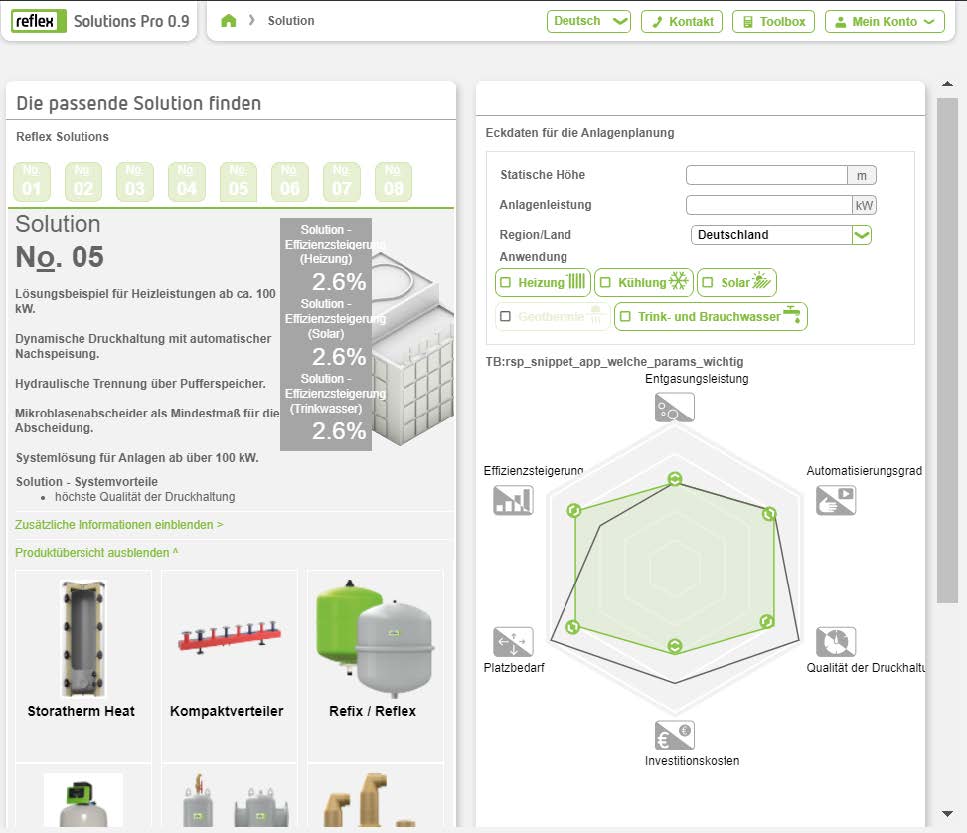Open Region/Land dropdown showing Deutschland
Viewport: 967px width, 833px height.
coord(781,235)
